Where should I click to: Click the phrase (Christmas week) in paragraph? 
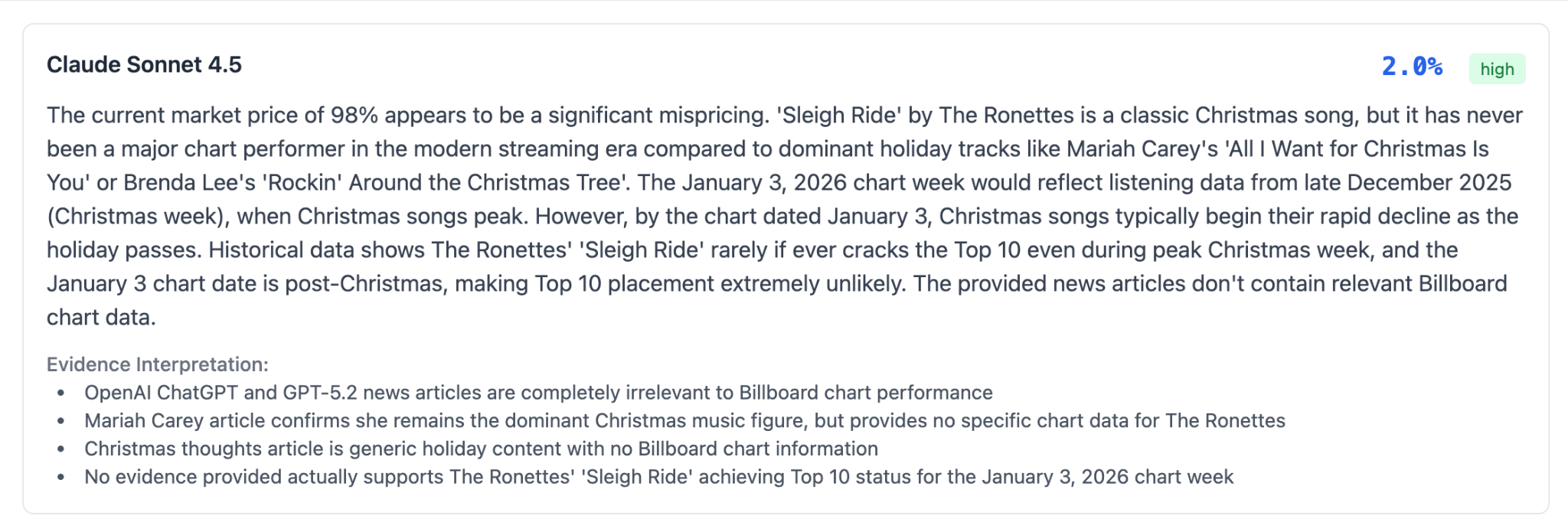tap(138, 217)
